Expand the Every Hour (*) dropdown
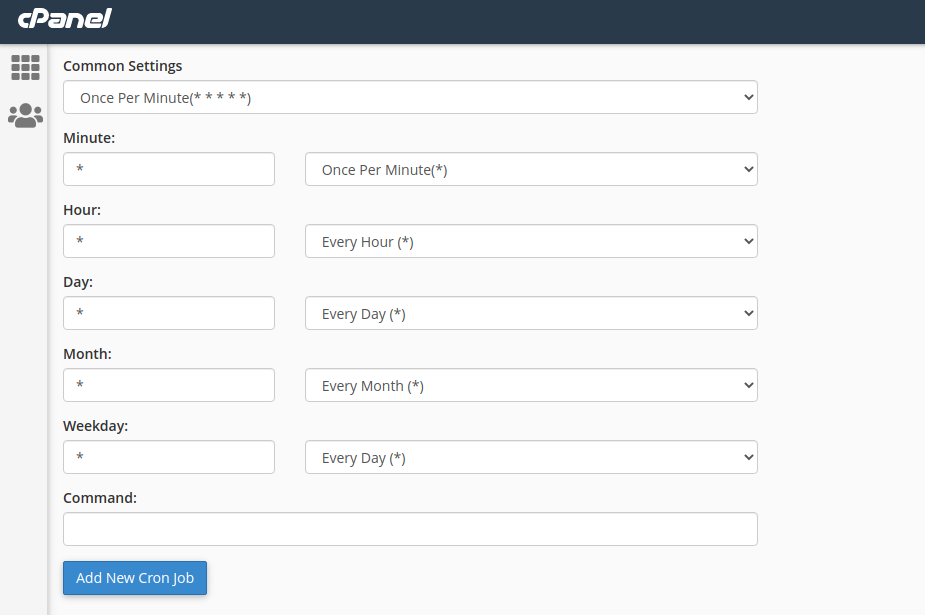 (531, 242)
